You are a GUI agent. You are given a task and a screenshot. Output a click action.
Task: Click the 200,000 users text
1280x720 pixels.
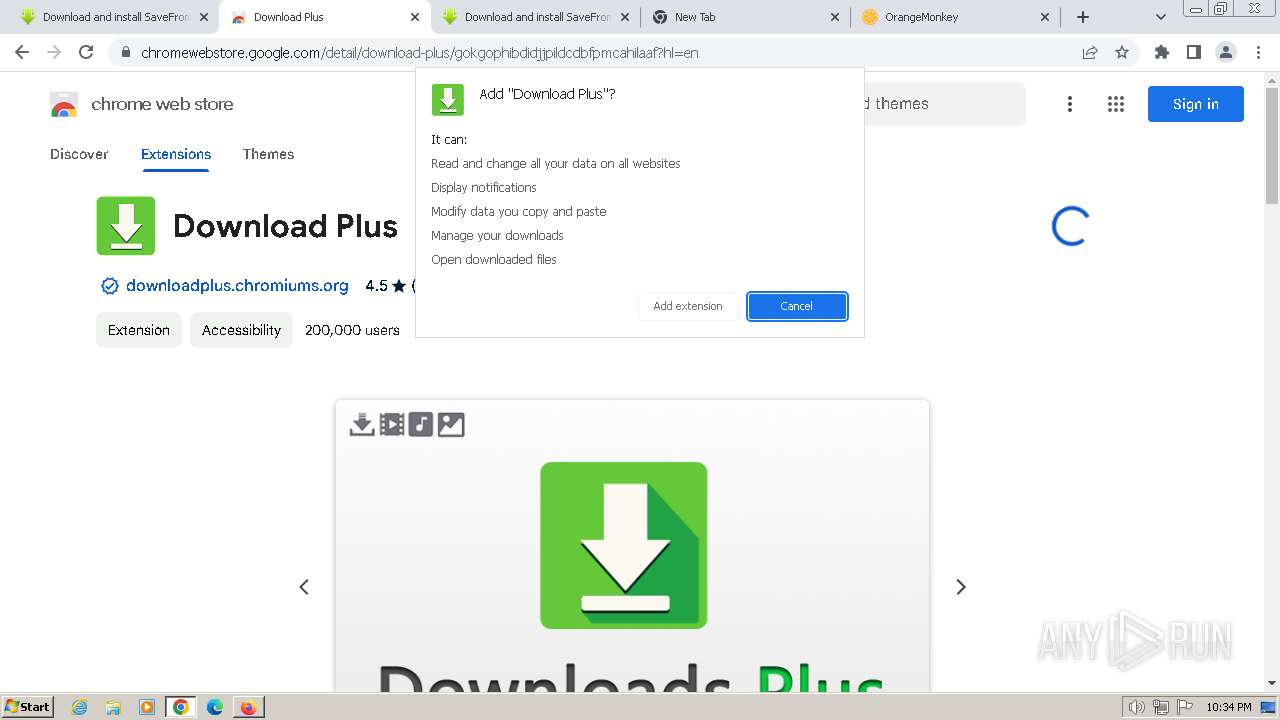tap(352, 330)
